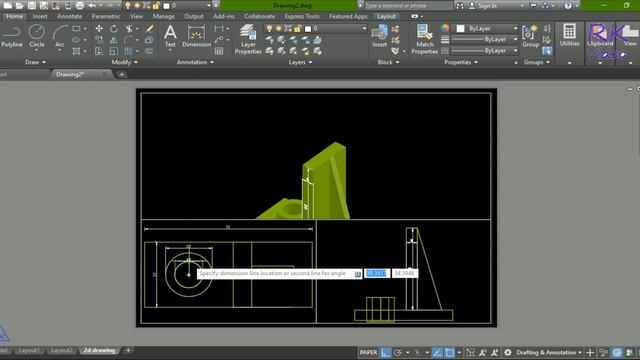Activate the Rotate tool

(114, 29)
